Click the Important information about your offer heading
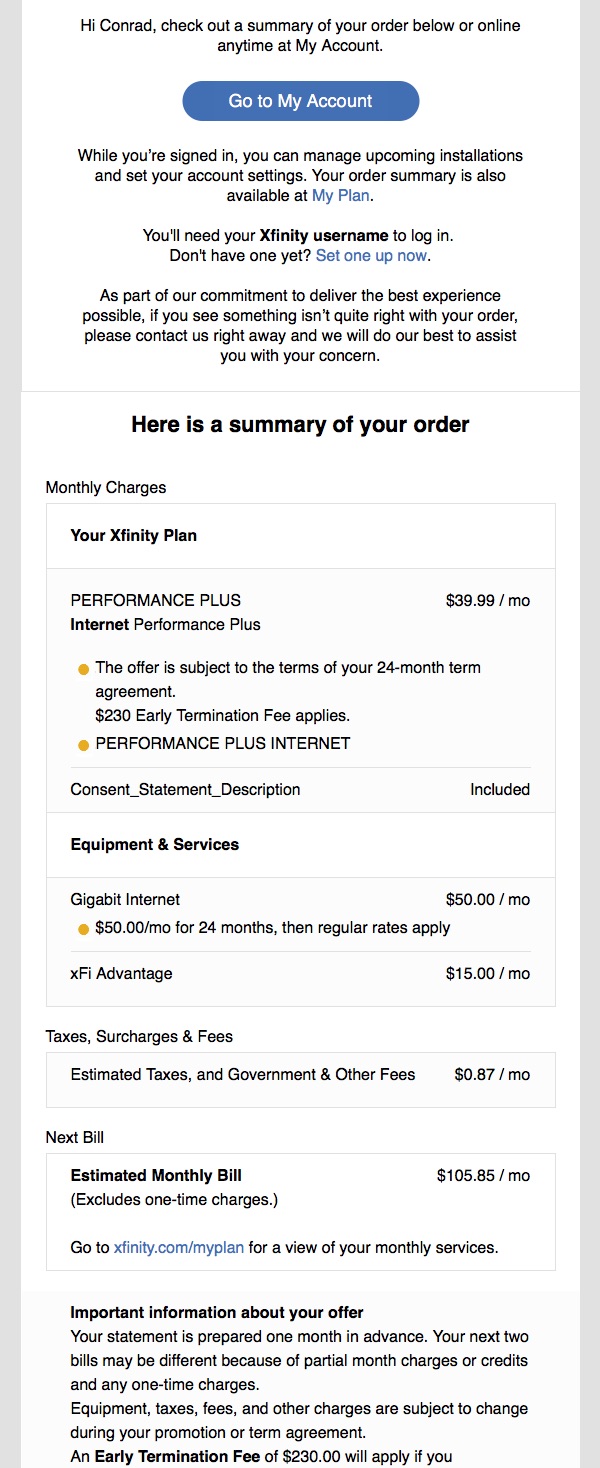The height and width of the screenshot is (1468, 600). click(x=217, y=1313)
